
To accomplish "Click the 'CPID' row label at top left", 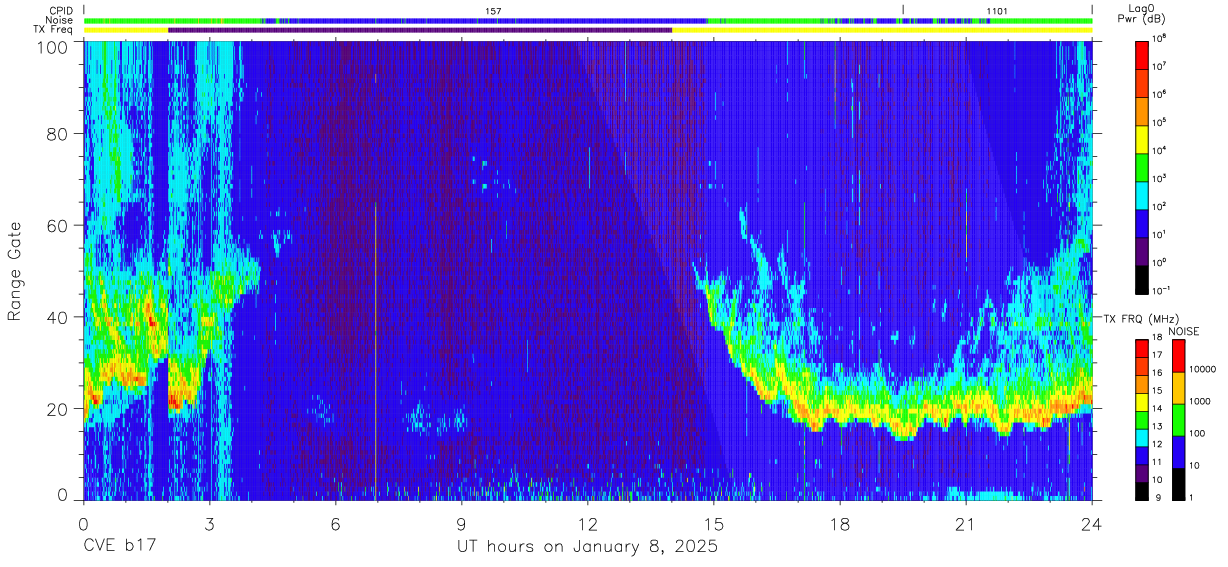I will pos(59,10).
